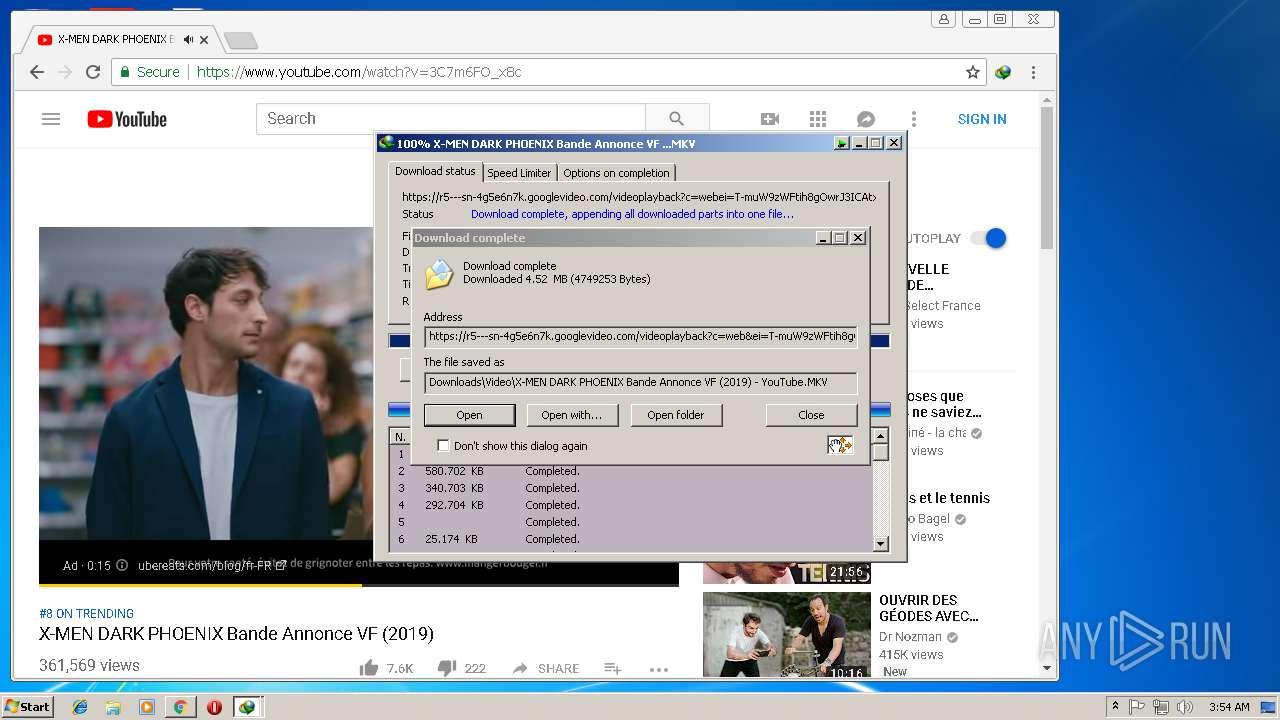1280x720 pixels.
Task: Click the Open with... button
Action: click(x=571, y=415)
